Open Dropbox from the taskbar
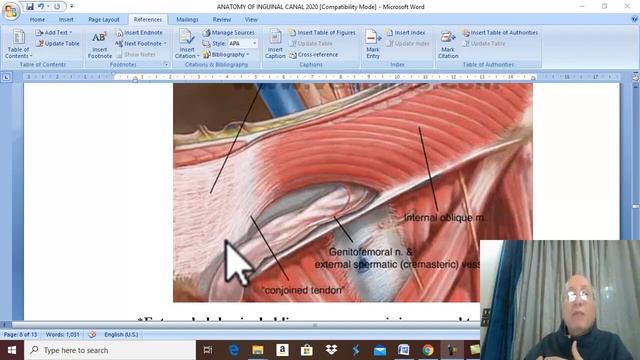The height and width of the screenshot is (360, 640). click(x=331, y=350)
